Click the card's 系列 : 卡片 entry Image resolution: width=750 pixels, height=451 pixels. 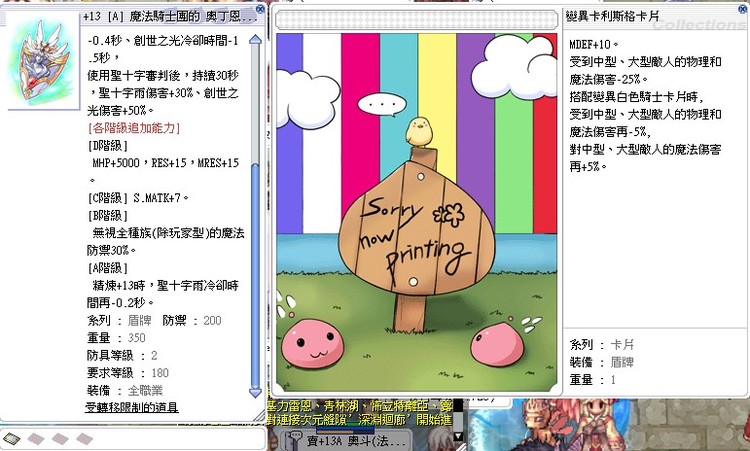pyautogui.click(x=602, y=344)
